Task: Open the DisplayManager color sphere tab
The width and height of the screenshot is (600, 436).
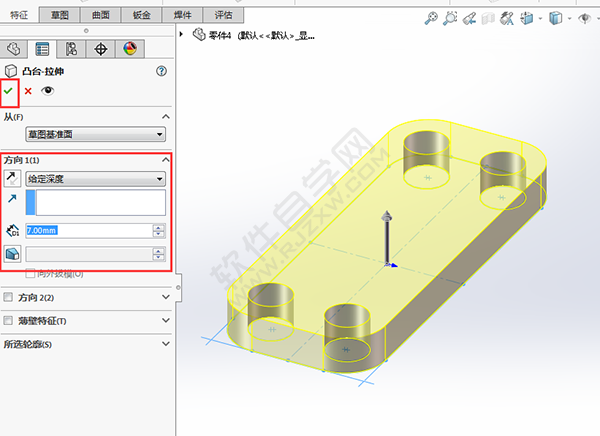Action: point(130,49)
